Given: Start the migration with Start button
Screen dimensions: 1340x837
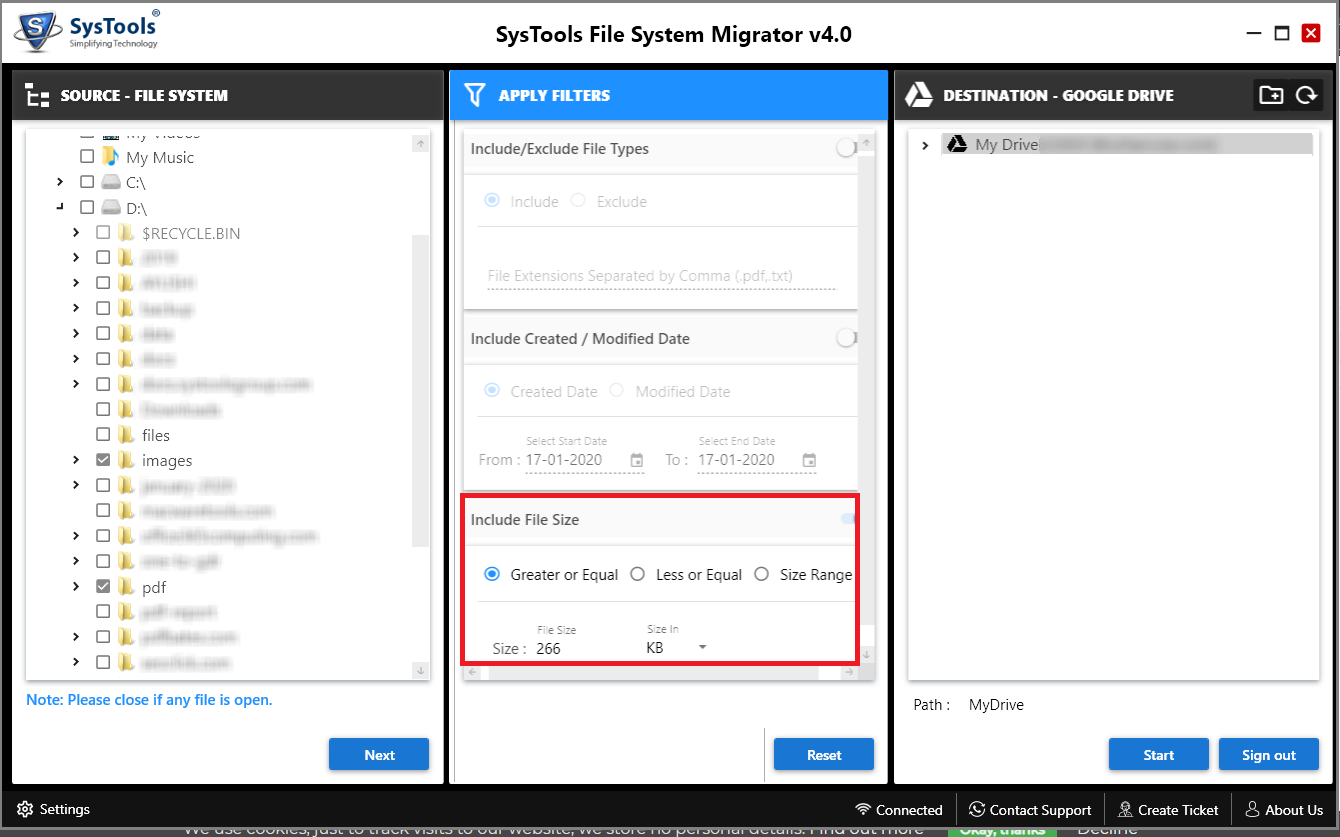Looking at the screenshot, I should pos(1159,755).
